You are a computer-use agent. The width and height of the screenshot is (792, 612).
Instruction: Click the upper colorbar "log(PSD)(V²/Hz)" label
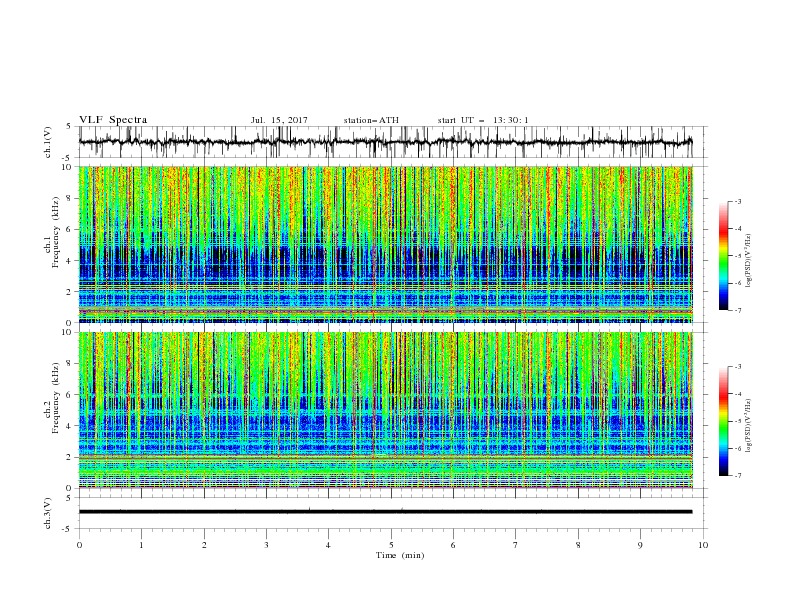(x=748, y=261)
